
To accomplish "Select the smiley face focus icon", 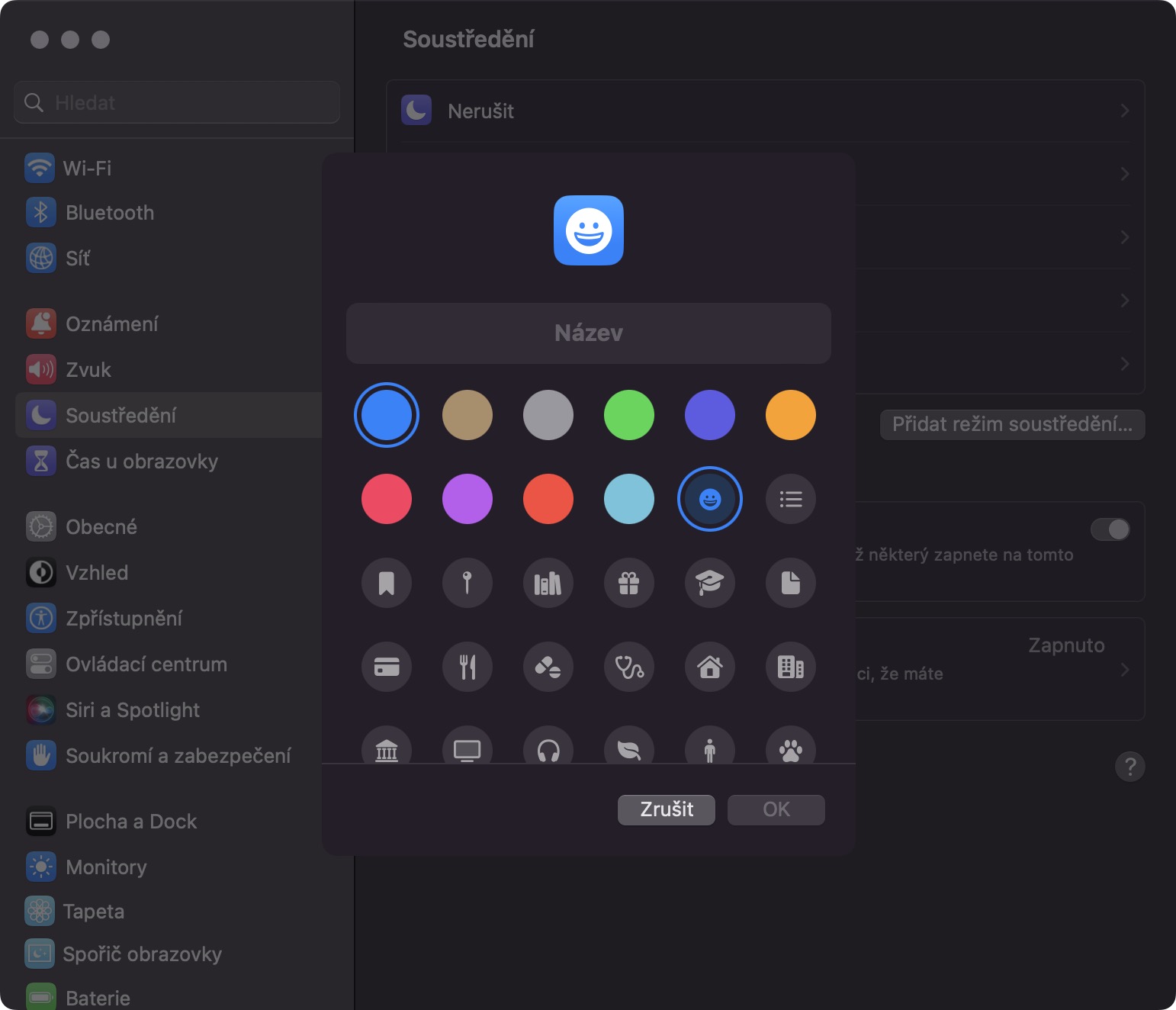I will [x=710, y=499].
